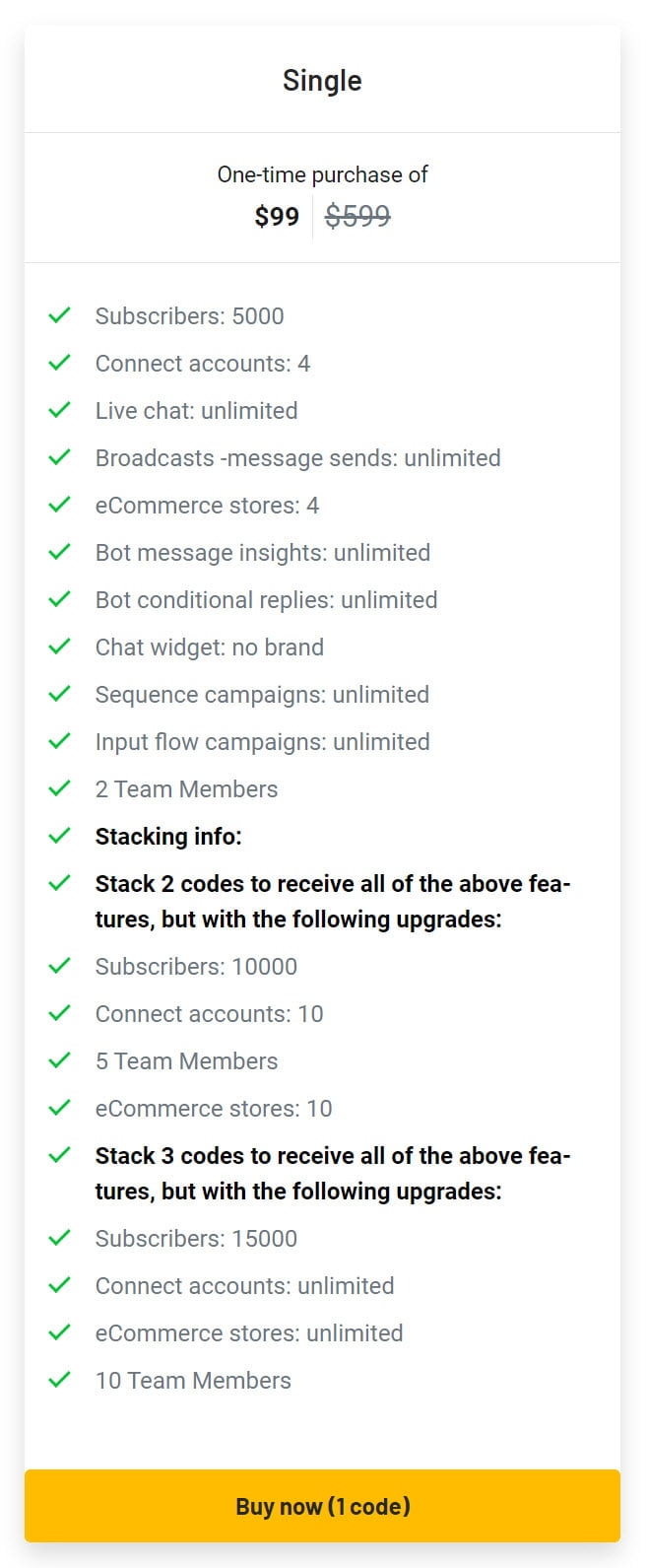This screenshot has height=1568, width=648.
Task: Click the Buy now (1 code) button
Action: (322, 1505)
